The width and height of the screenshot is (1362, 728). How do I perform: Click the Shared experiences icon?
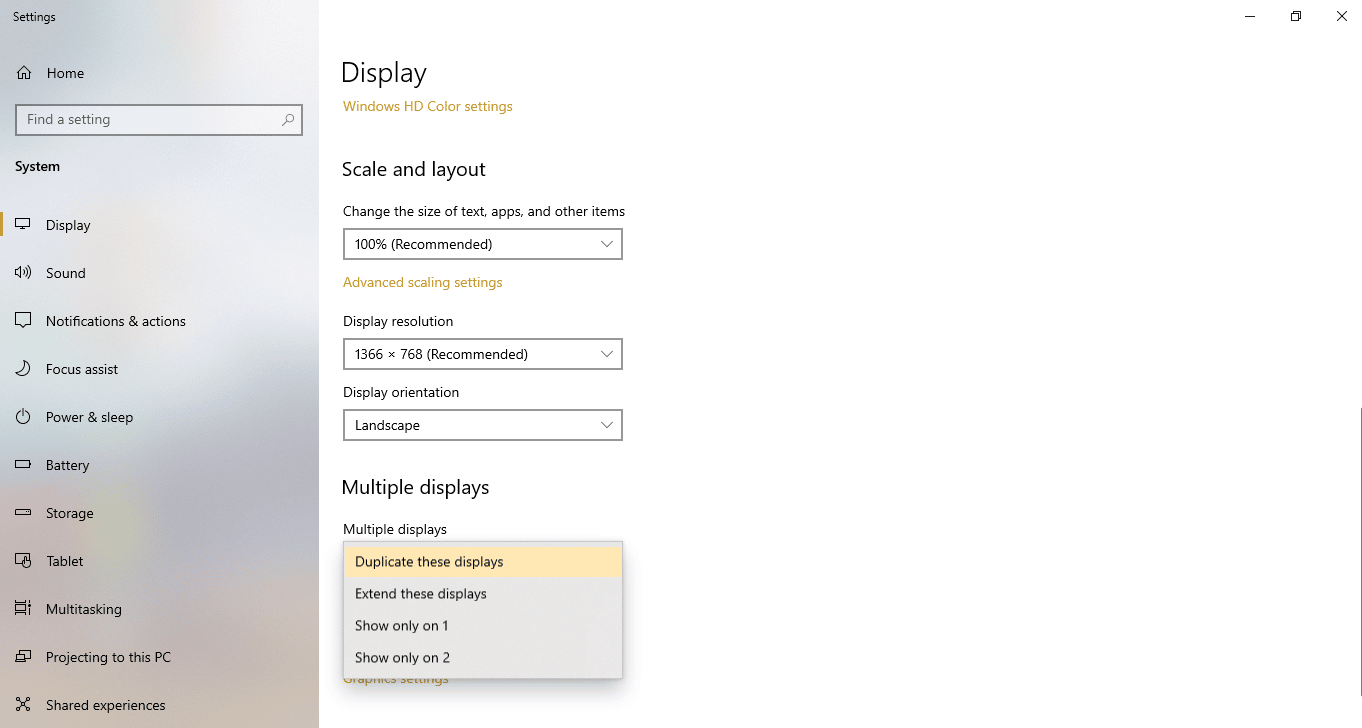23,705
